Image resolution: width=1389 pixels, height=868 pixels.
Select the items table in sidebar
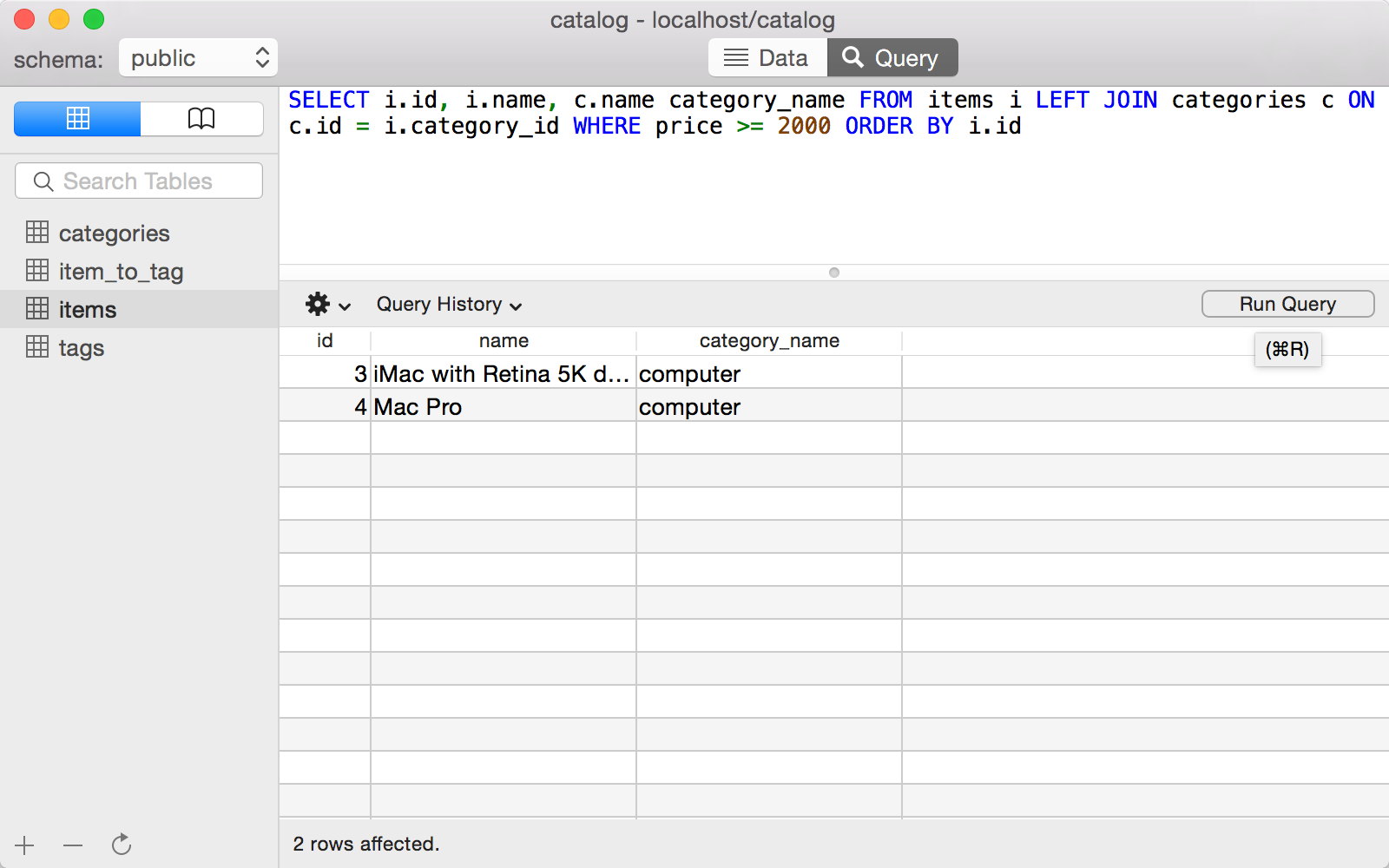87,309
